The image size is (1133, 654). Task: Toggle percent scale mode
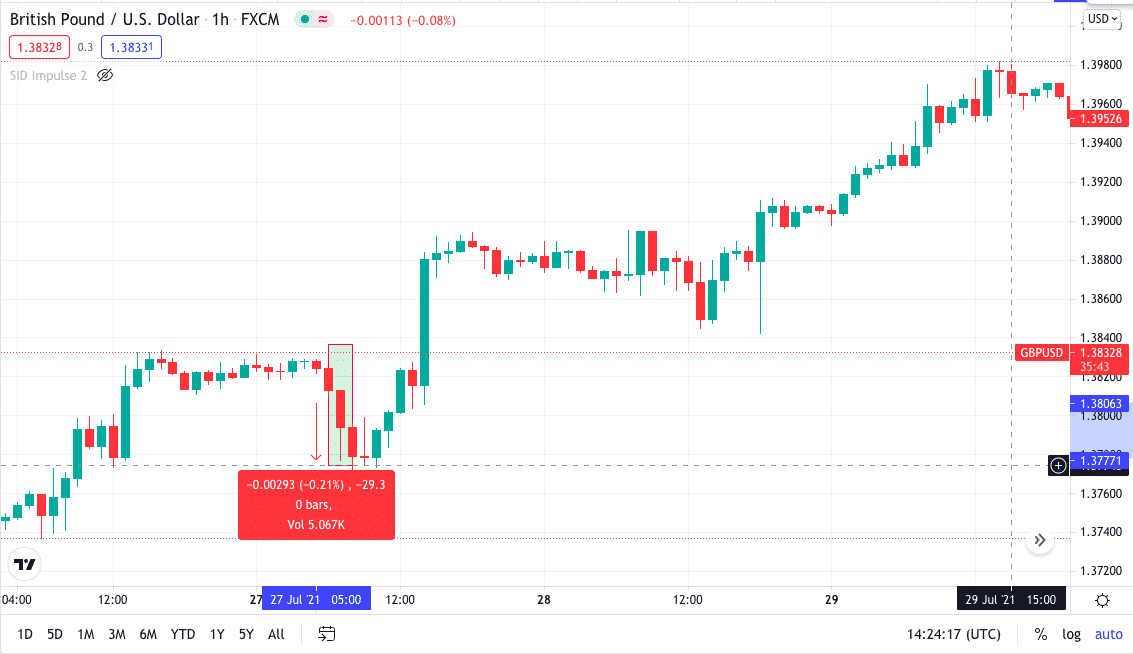1041,634
